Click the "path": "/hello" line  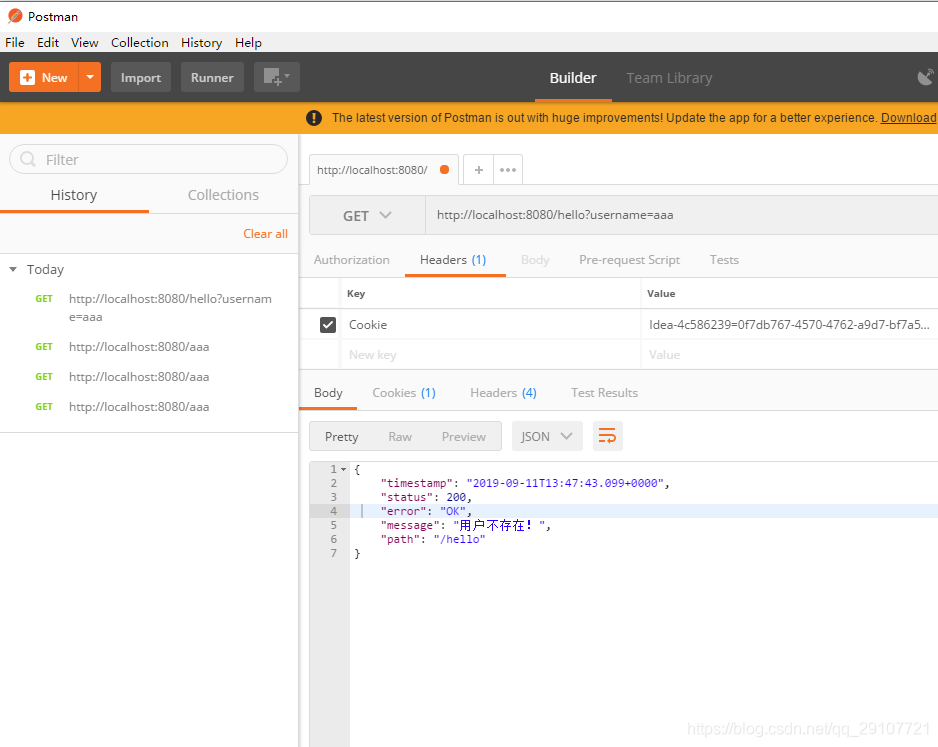pyautogui.click(x=433, y=539)
